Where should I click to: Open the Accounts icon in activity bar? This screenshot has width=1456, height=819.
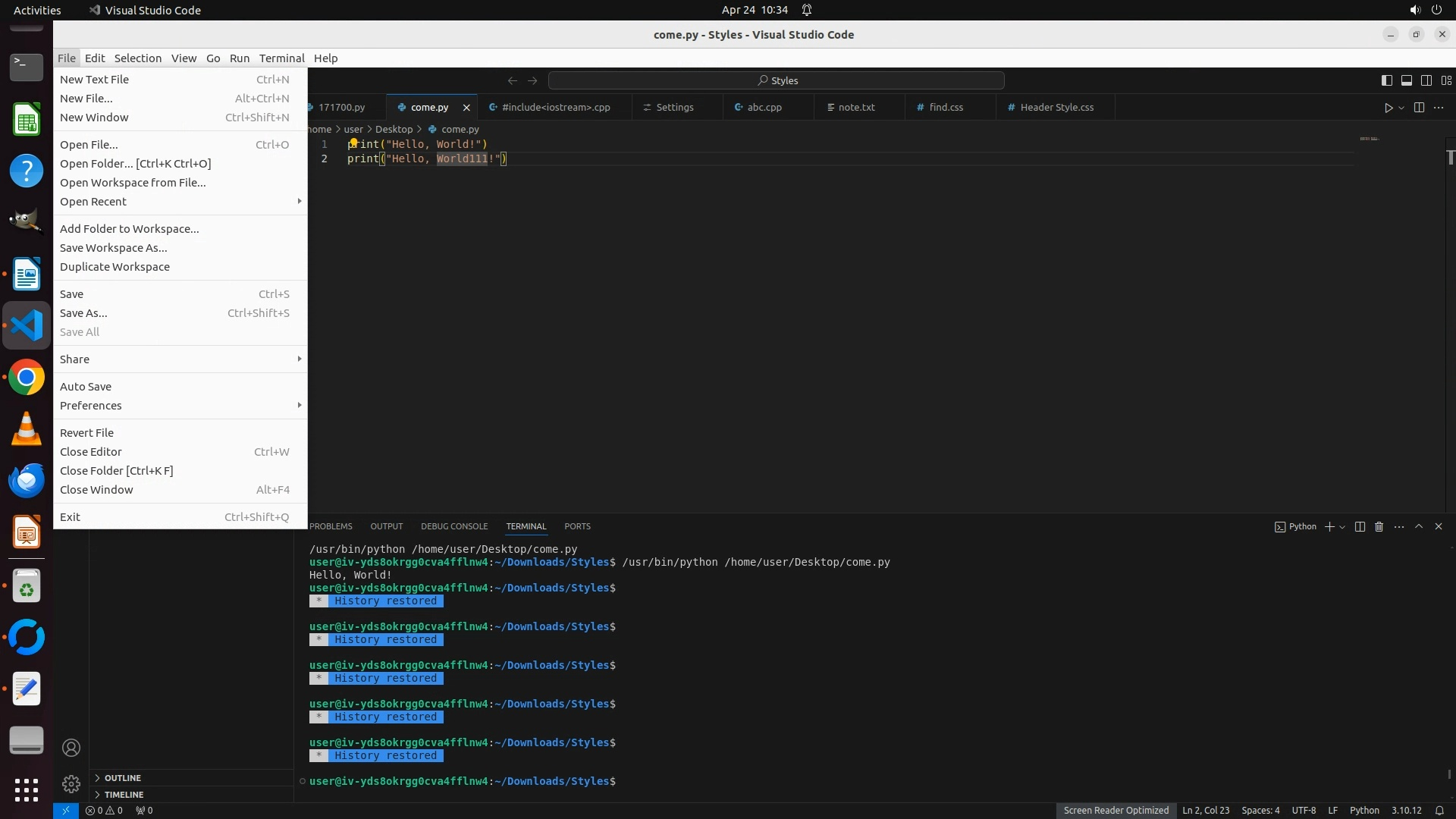point(71,748)
